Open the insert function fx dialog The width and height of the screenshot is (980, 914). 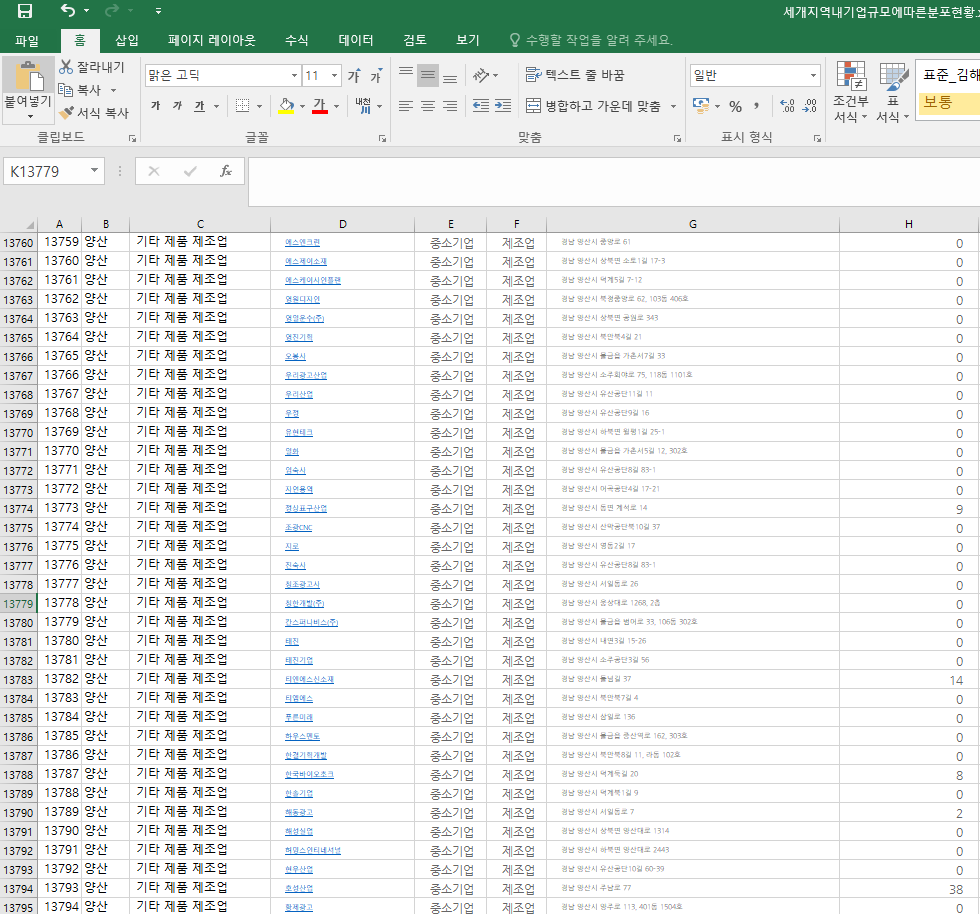(226, 171)
